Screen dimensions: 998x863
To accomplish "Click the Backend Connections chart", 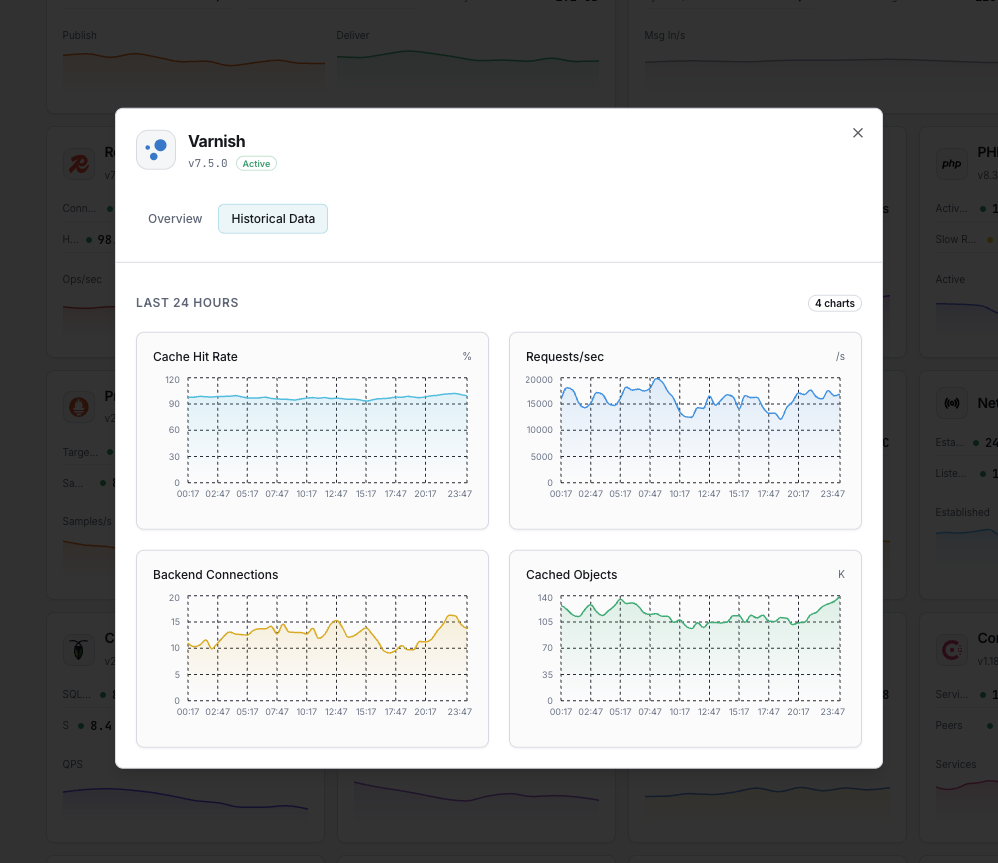I will [x=327, y=648].
